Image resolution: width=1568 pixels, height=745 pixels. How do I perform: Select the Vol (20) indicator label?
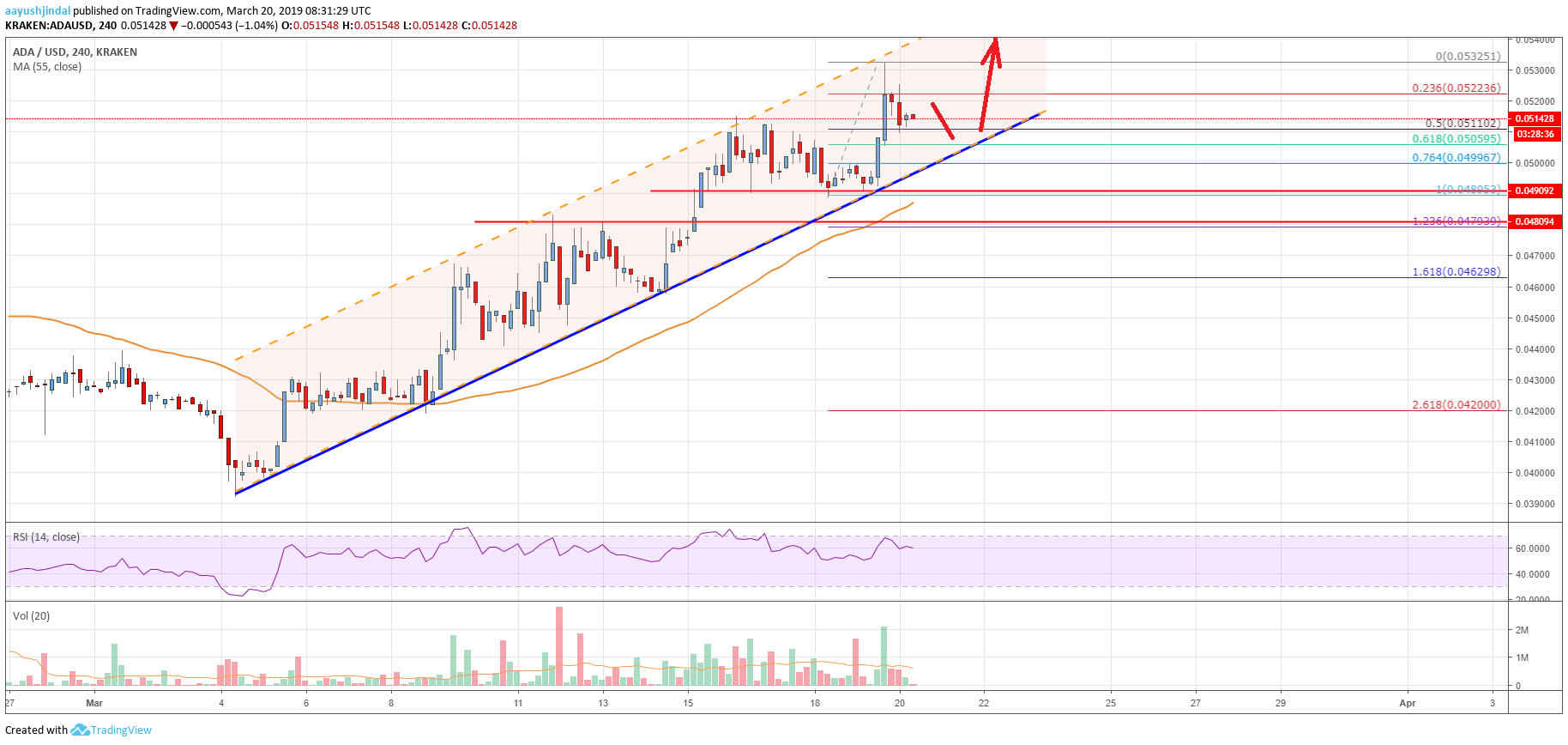(x=32, y=616)
